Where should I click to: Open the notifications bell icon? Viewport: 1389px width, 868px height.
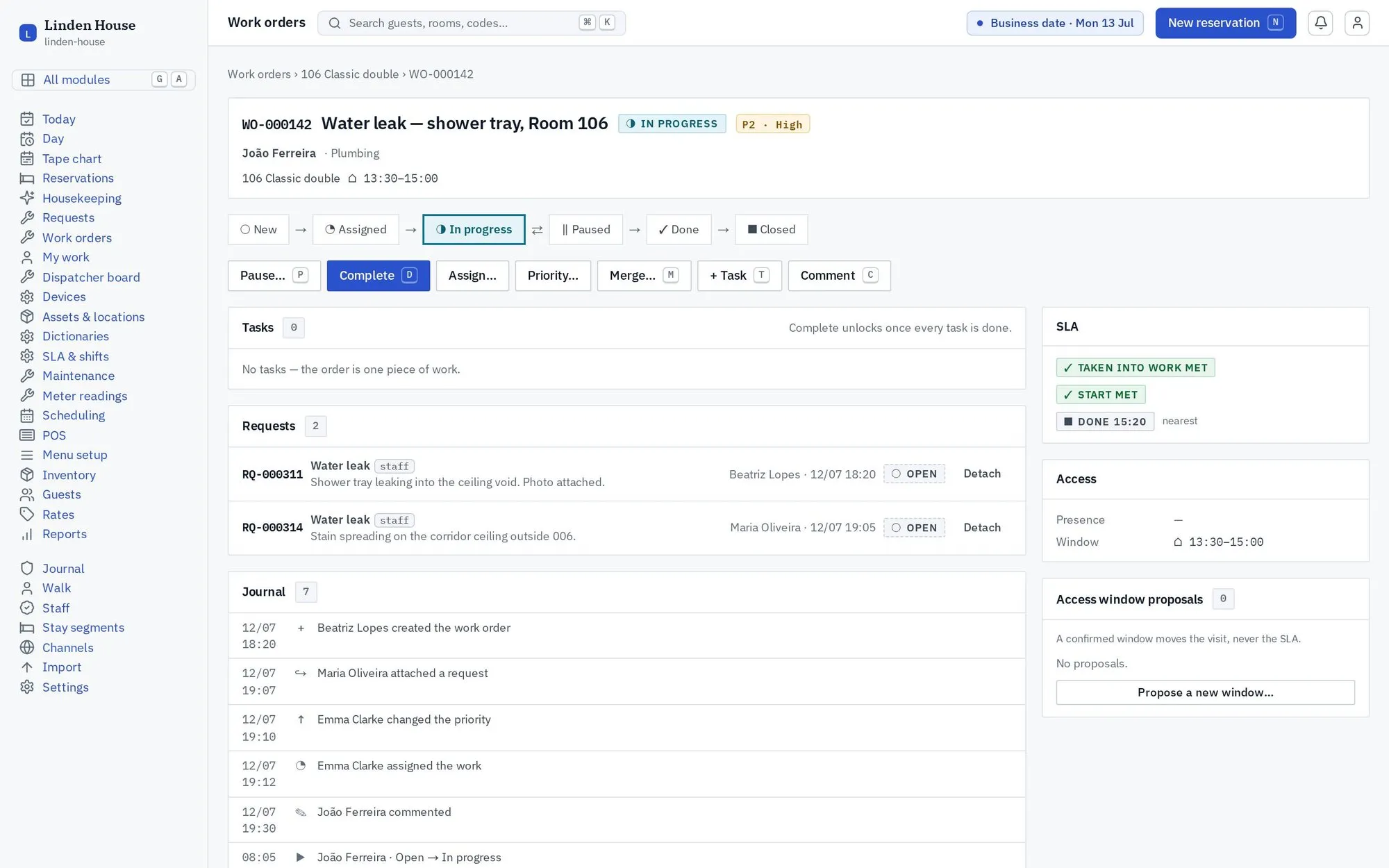1320,23
